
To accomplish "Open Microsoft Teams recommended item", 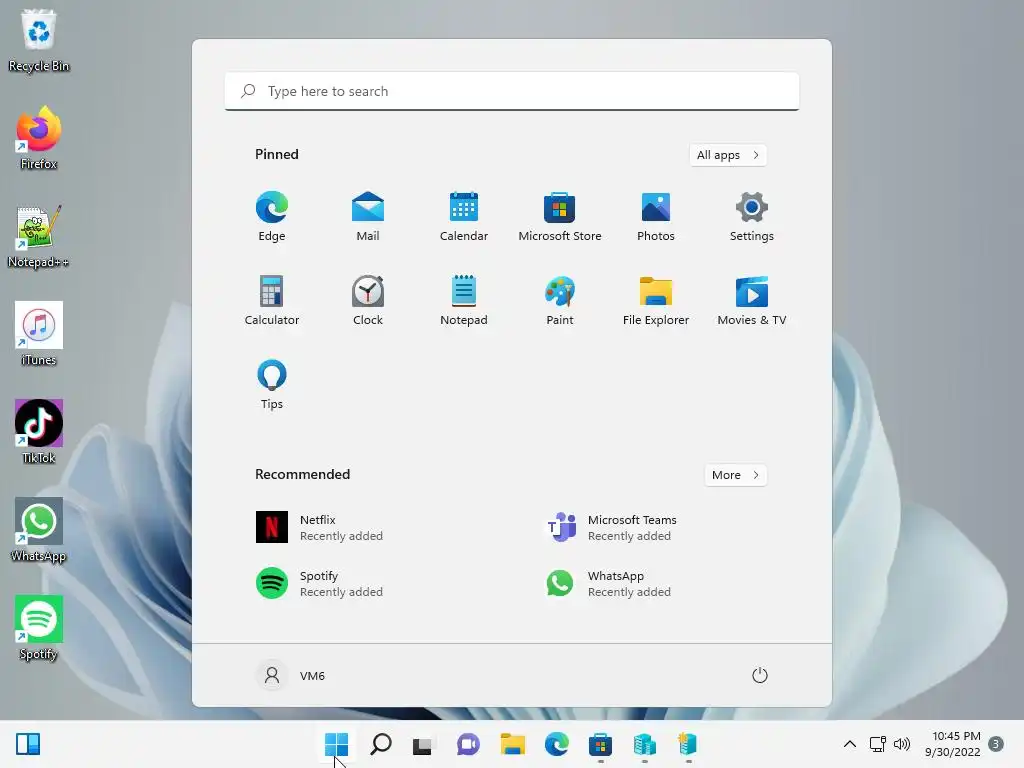I will tap(611, 528).
